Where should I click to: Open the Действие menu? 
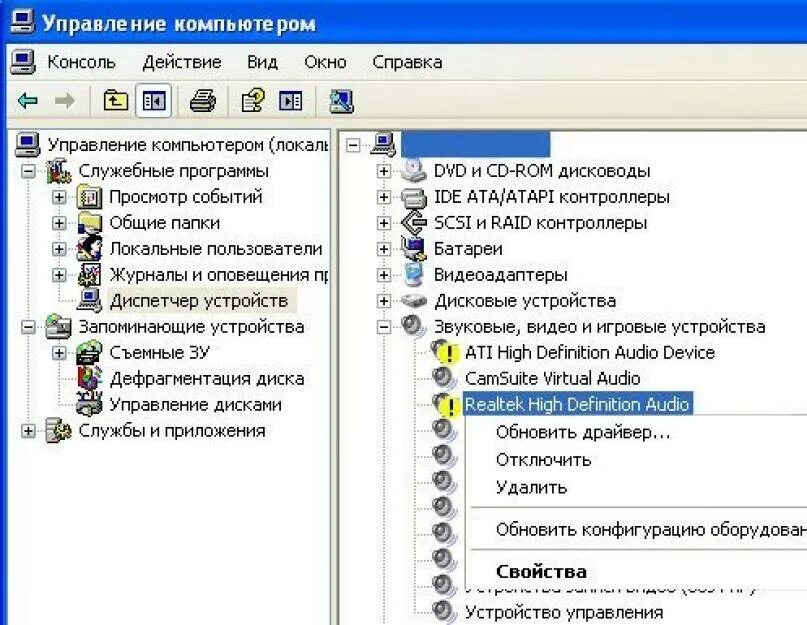[182, 62]
